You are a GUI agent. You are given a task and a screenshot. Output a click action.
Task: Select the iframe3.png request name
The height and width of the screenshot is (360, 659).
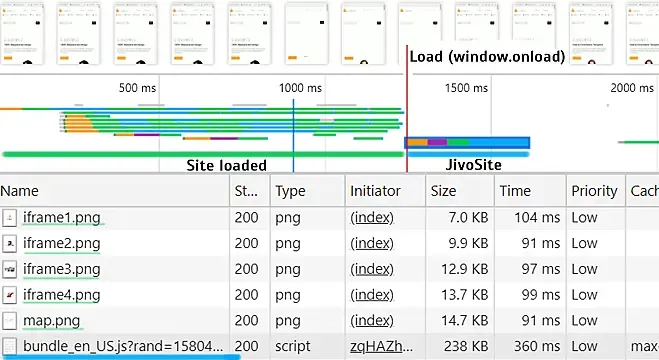pos(62,269)
